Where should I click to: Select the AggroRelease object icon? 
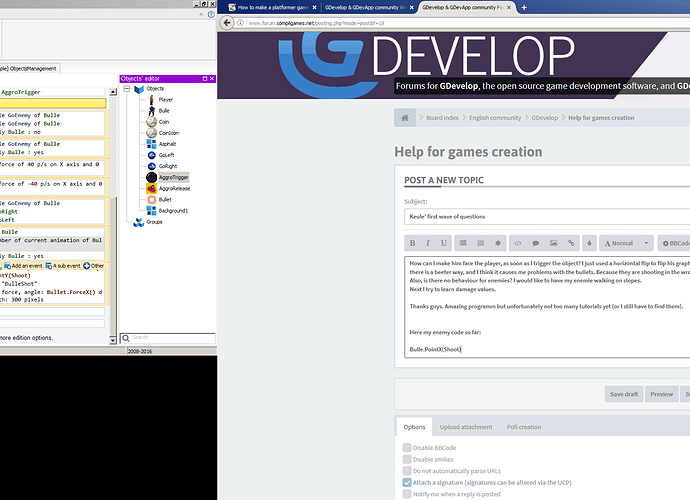click(x=151, y=188)
